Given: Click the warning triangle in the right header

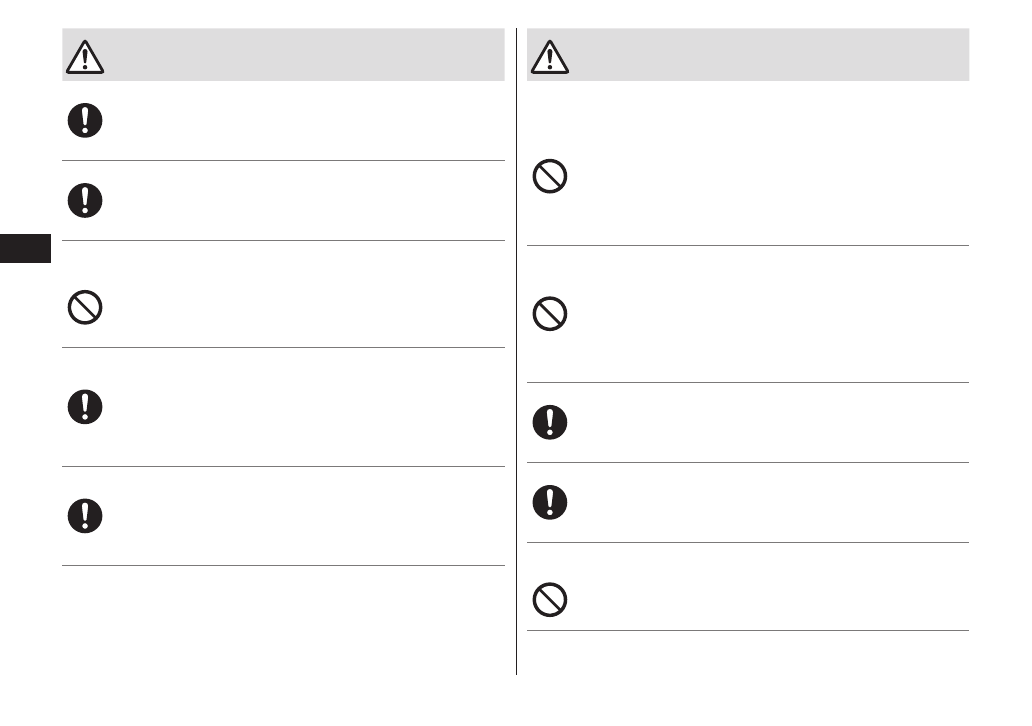Looking at the screenshot, I should [x=550, y=57].
